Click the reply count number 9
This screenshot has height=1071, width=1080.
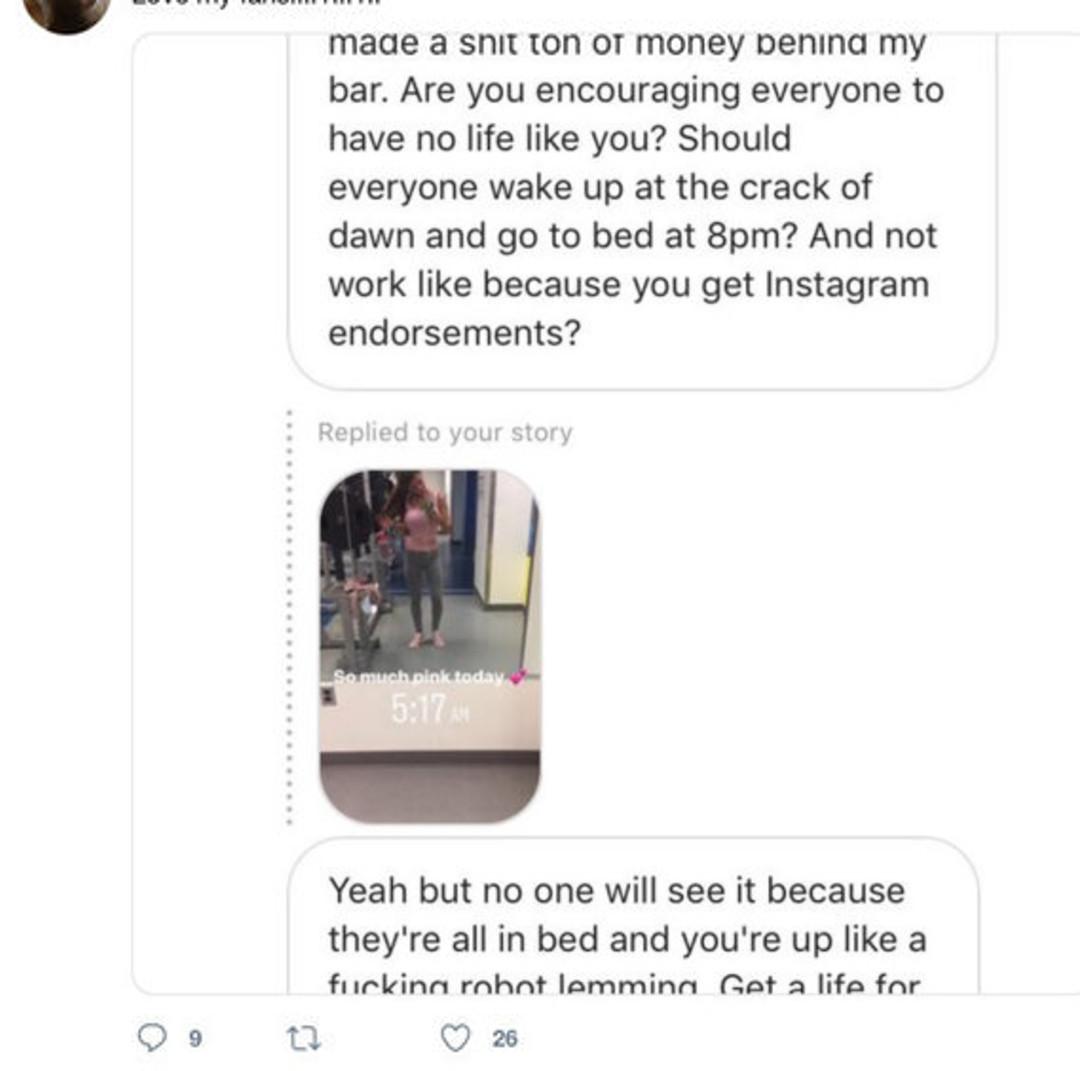pos(196,1039)
